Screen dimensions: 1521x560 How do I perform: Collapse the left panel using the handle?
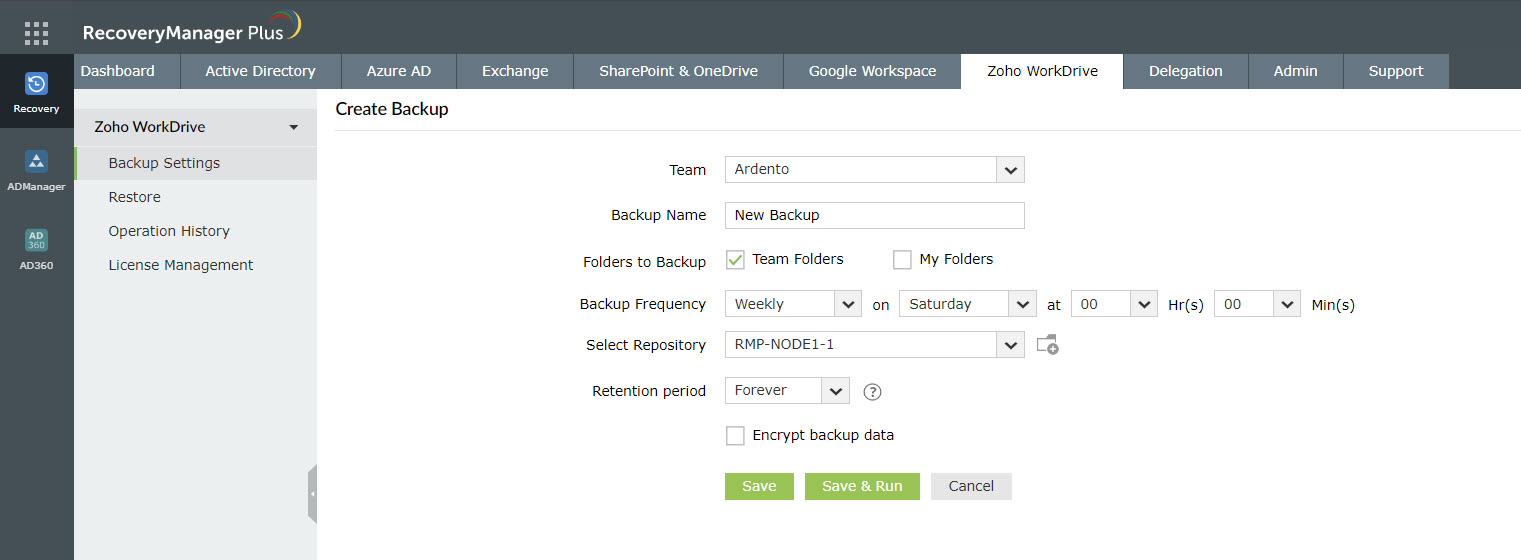coord(312,494)
